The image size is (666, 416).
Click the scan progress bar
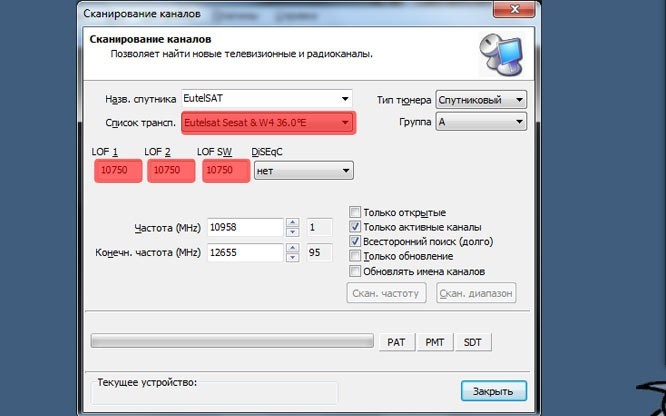(231, 342)
